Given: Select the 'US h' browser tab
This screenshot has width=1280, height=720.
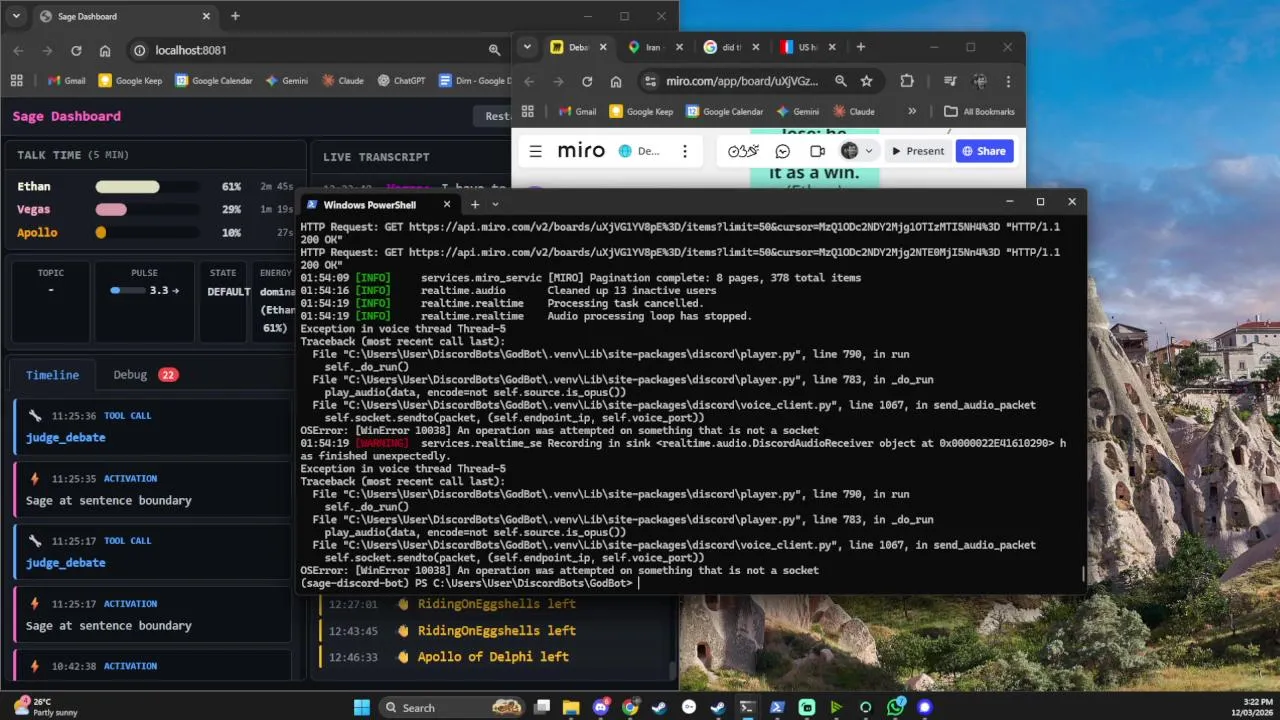Looking at the screenshot, I should coord(806,47).
